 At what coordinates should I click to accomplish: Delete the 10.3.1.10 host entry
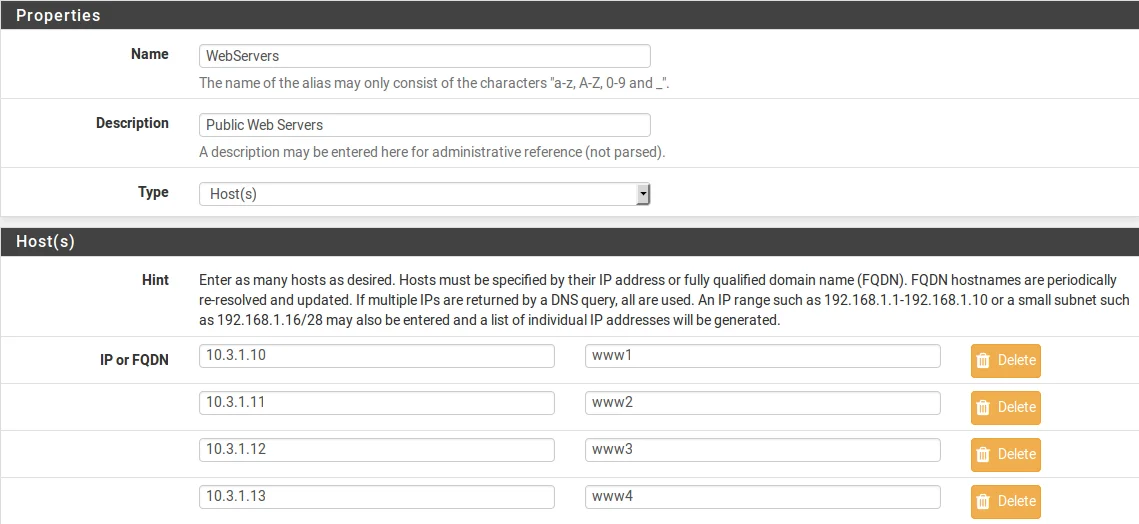(x=1005, y=360)
